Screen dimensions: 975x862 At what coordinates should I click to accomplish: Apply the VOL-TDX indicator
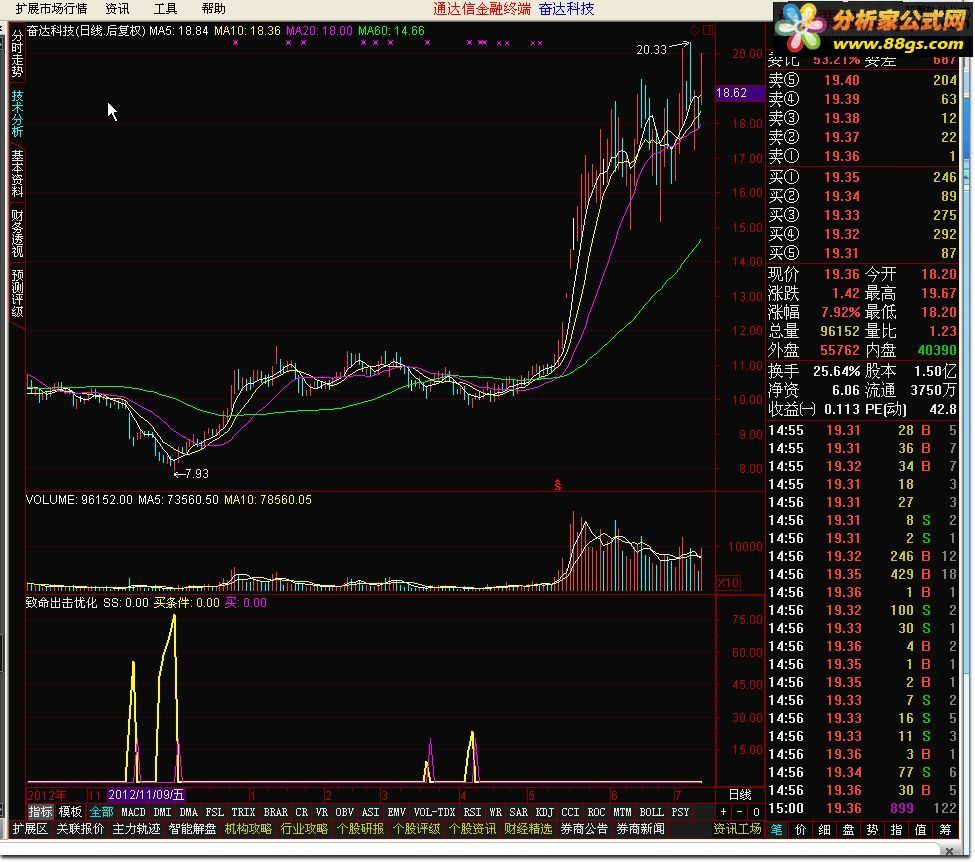pyautogui.click(x=434, y=812)
